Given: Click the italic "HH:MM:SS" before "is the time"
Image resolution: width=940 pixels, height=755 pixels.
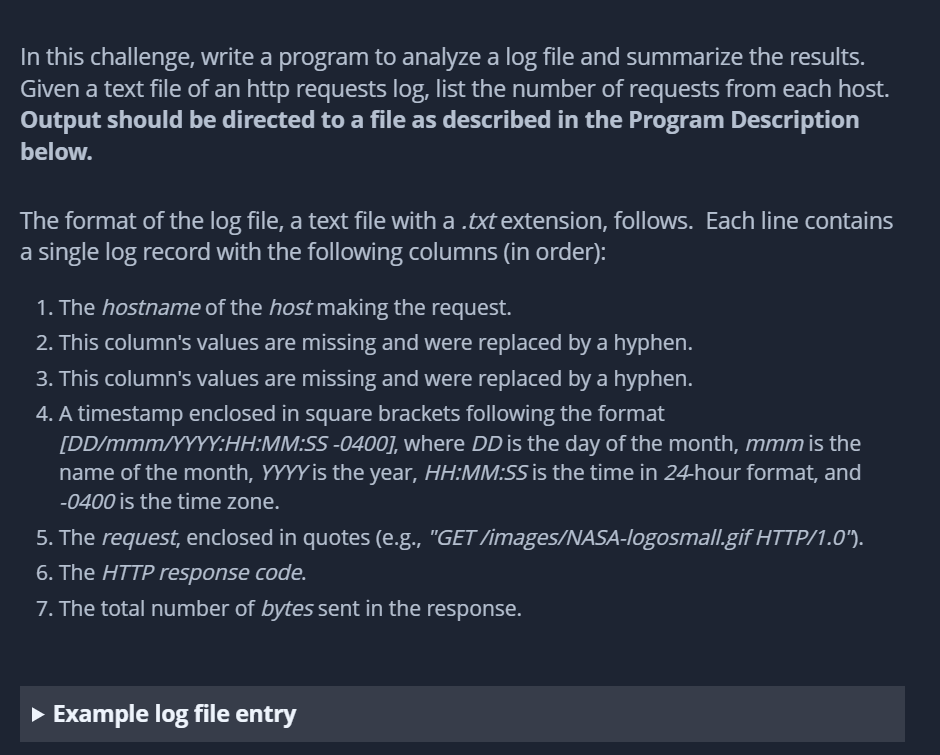Looking at the screenshot, I should coord(475,472).
